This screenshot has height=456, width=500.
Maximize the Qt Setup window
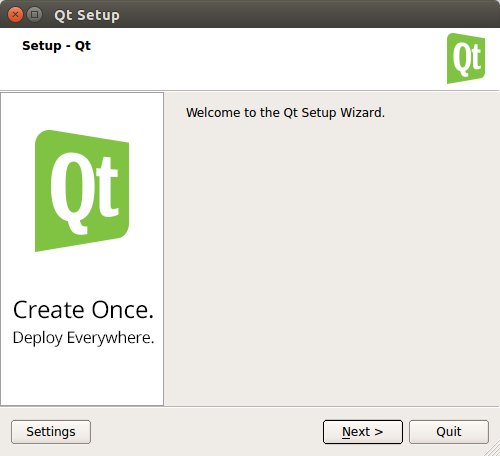34,15
